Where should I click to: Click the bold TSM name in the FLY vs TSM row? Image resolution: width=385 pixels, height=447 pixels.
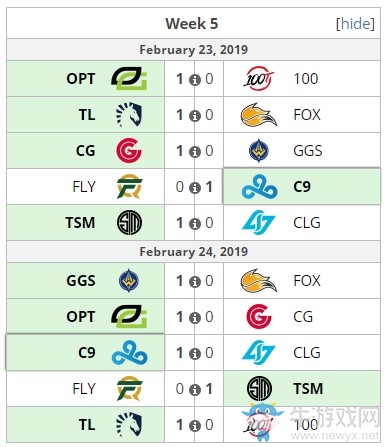pyautogui.click(x=308, y=389)
